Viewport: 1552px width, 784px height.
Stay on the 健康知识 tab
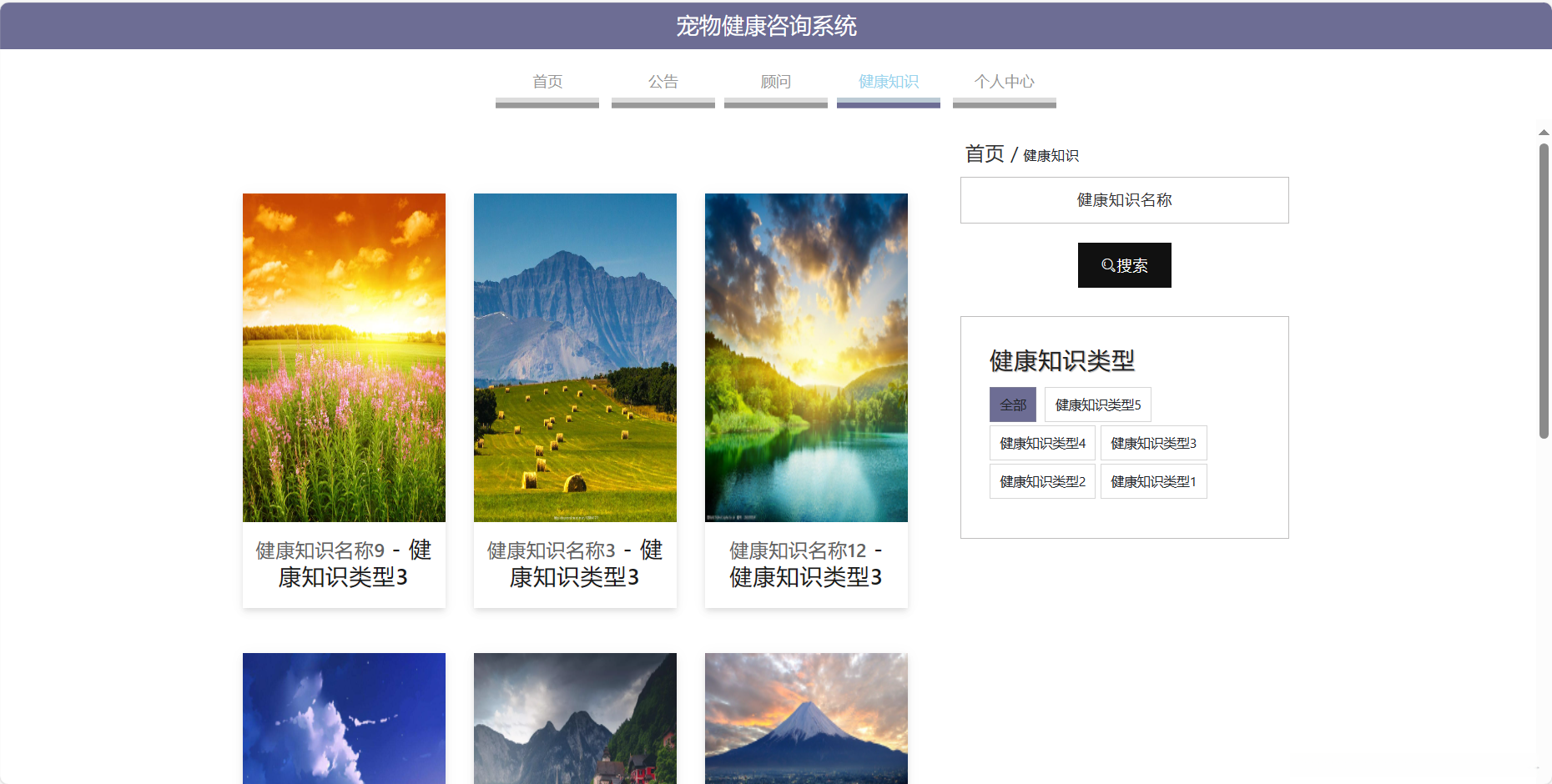pos(888,82)
